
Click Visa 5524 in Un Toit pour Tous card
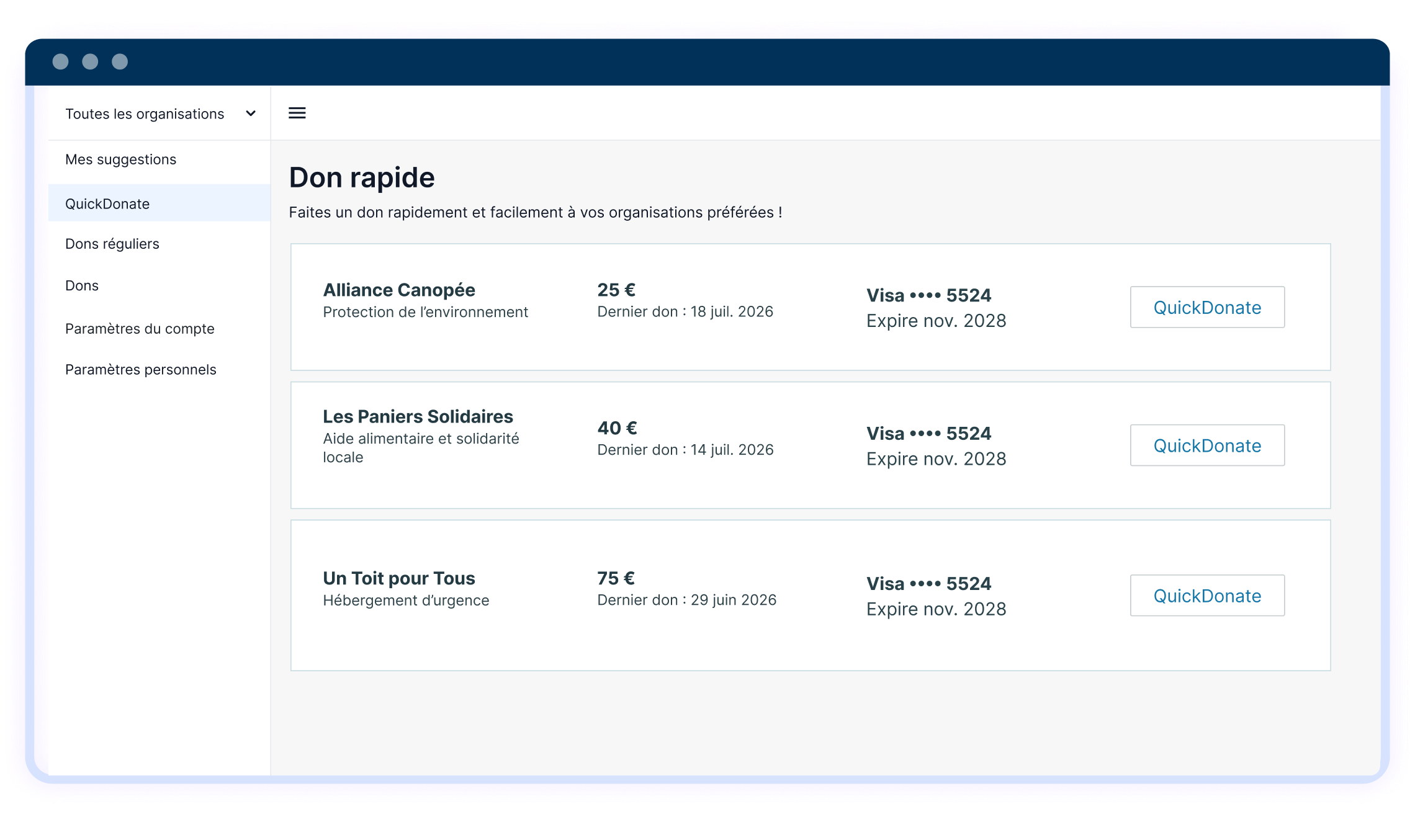click(x=928, y=584)
